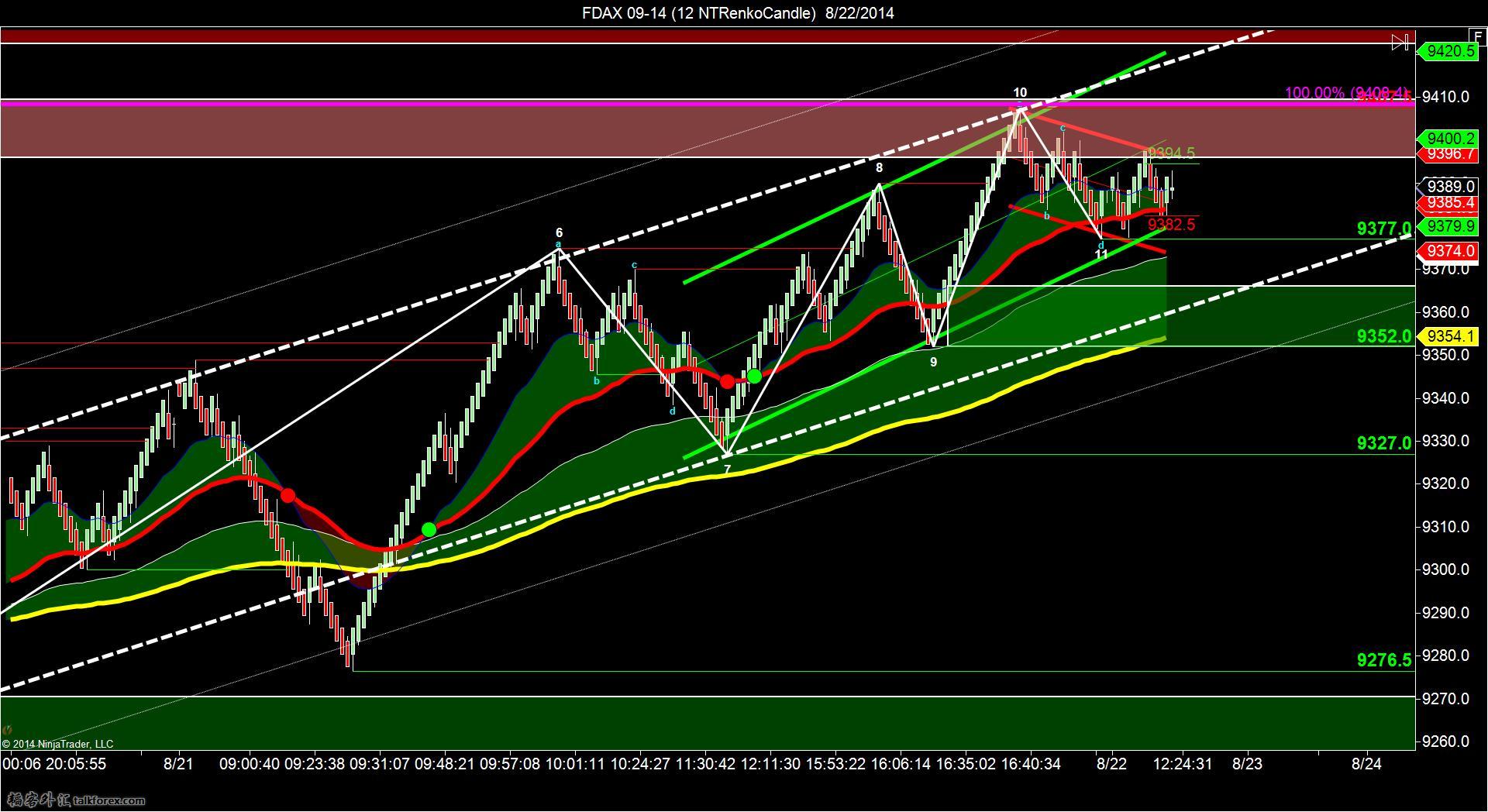Click the green 9377.0 support level label

1384,229
